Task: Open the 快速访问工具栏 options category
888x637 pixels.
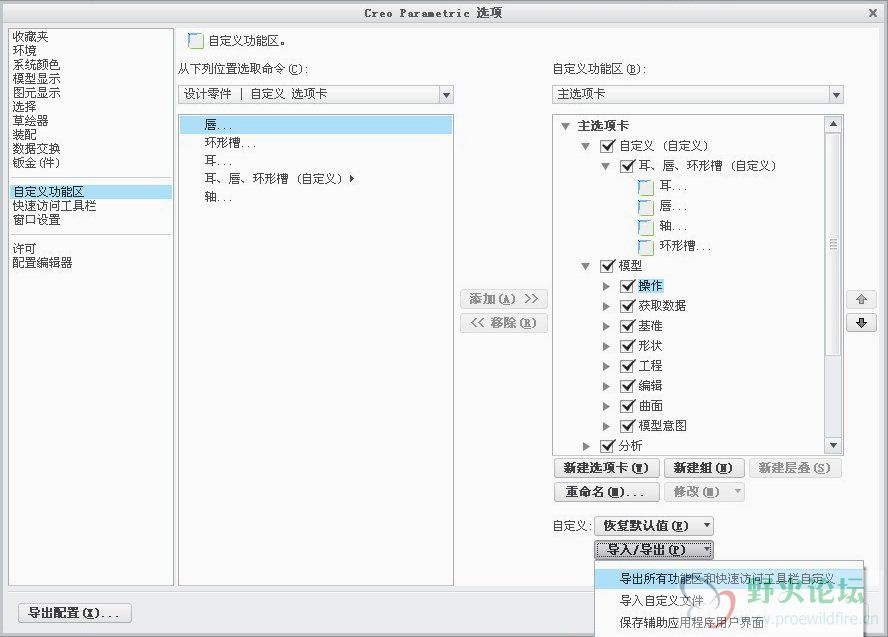Action: pyautogui.click(x=54, y=206)
